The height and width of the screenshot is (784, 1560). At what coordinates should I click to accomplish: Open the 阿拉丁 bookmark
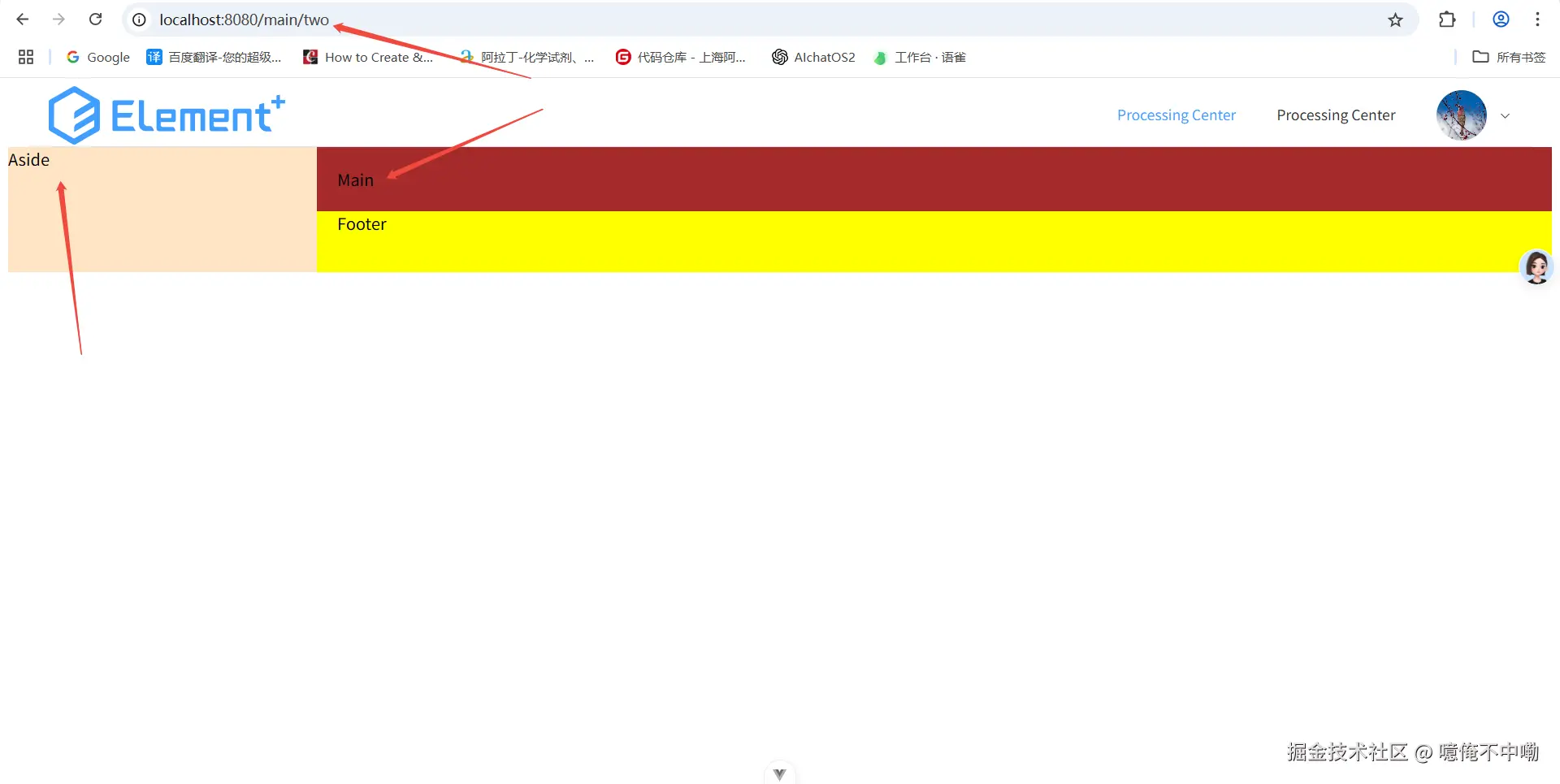pyautogui.click(x=526, y=57)
